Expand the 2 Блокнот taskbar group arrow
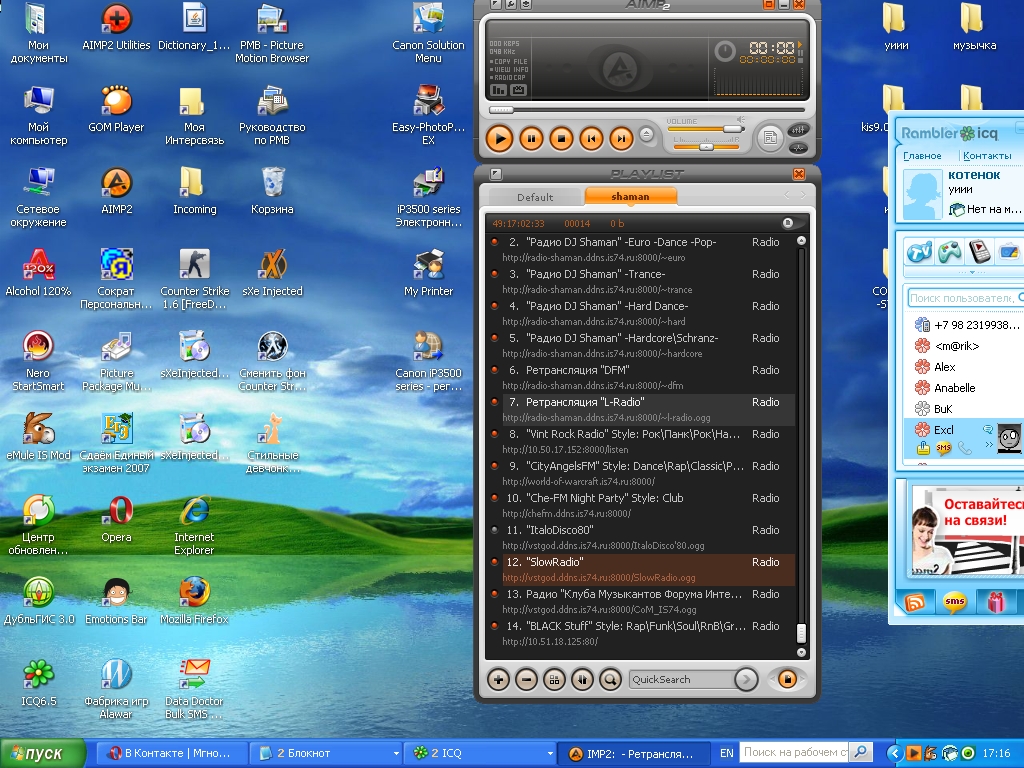This screenshot has width=1024, height=768. pos(396,754)
